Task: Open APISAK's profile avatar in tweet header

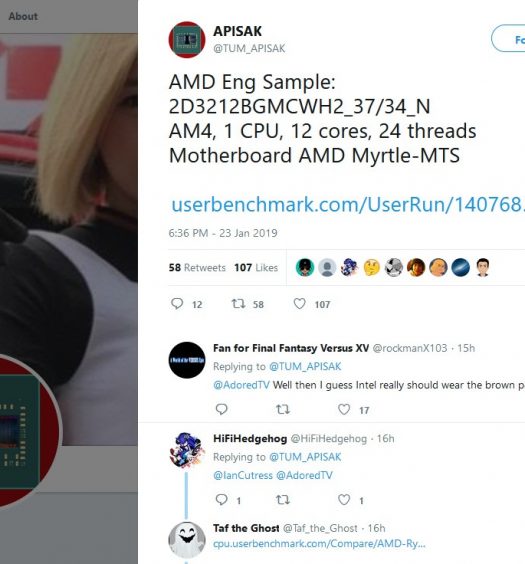Action: (x=187, y=40)
